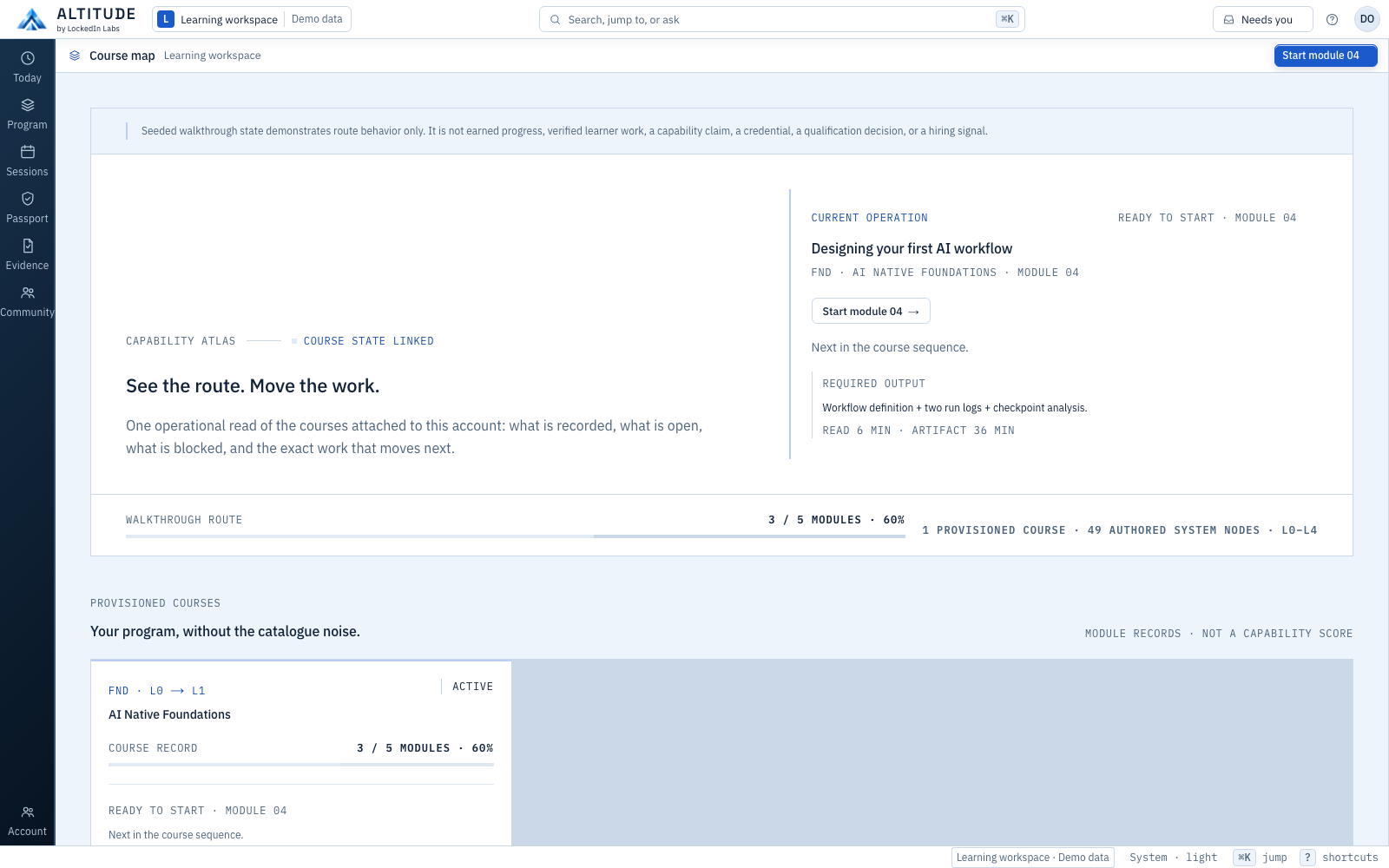Toggle System · light theme in footer
Viewport: 1389px width, 868px height.
(x=1173, y=858)
